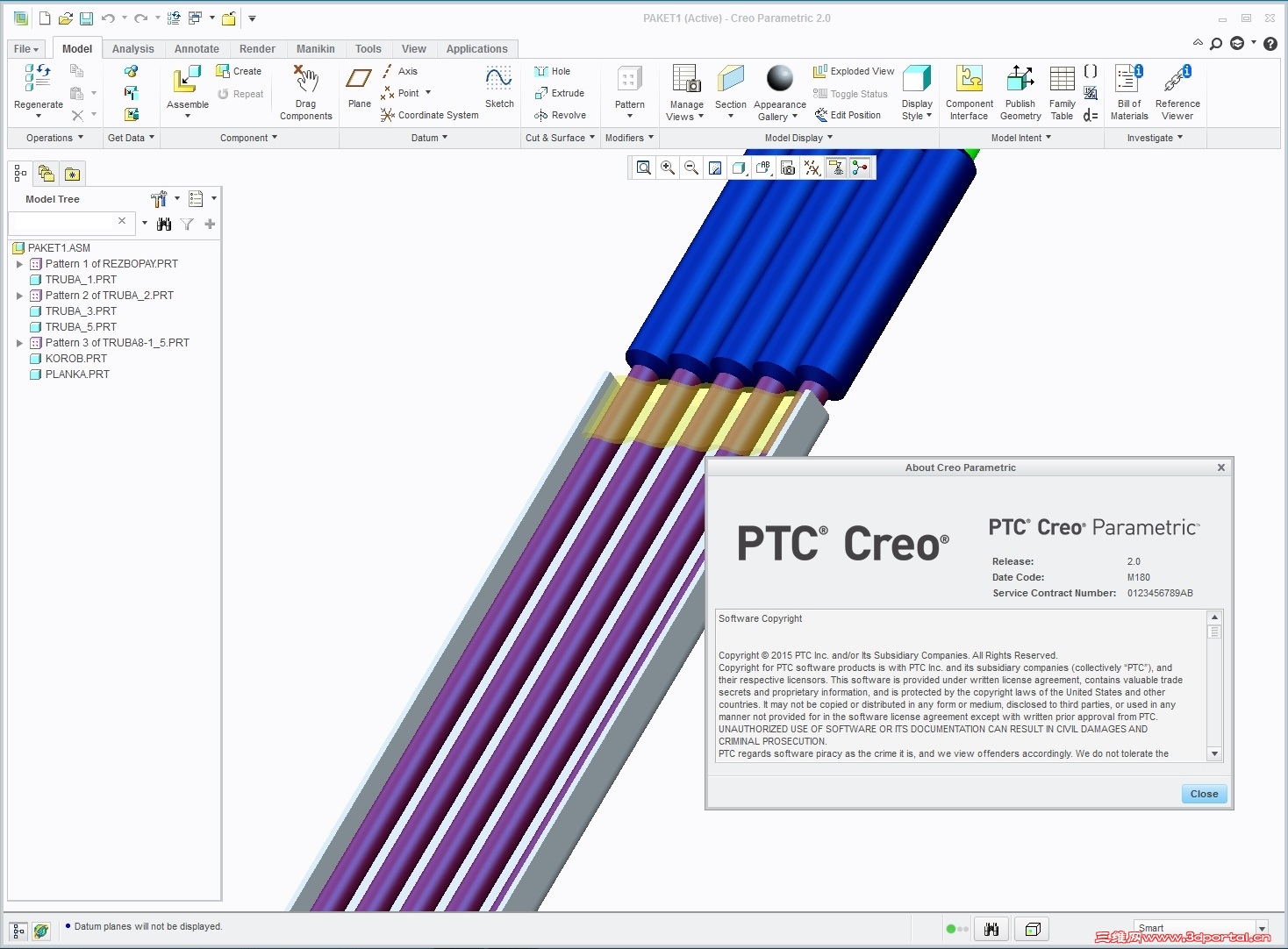Image resolution: width=1288 pixels, height=949 pixels.
Task: Open the Get Data group dropdown
Action: click(x=131, y=138)
